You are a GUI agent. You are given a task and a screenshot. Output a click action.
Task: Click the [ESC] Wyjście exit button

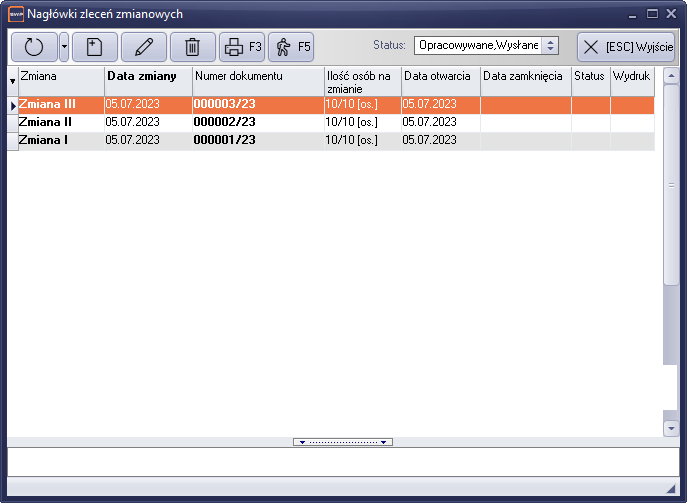tap(627, 47)
